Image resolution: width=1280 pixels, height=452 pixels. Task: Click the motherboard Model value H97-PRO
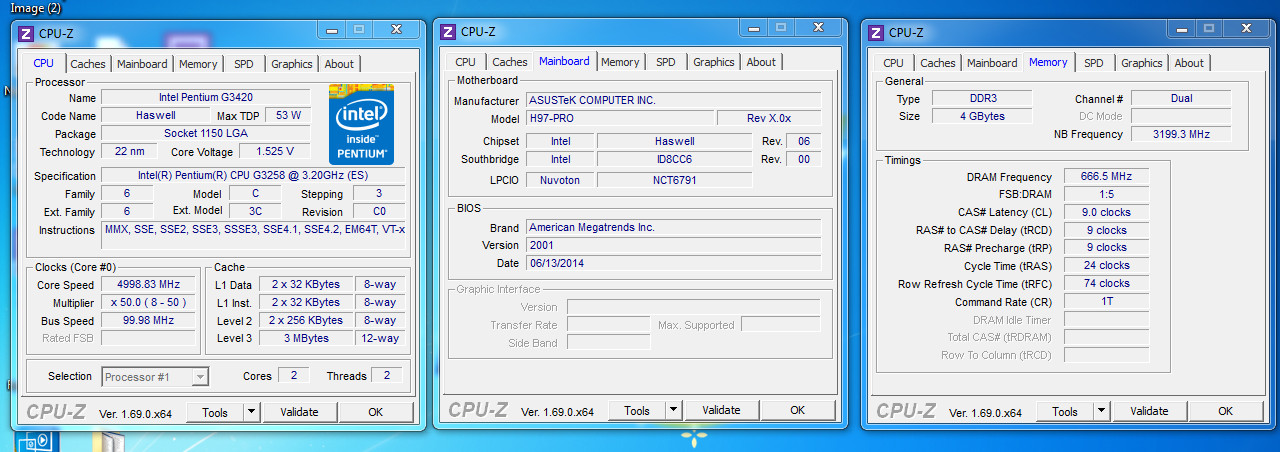[619, 119]
